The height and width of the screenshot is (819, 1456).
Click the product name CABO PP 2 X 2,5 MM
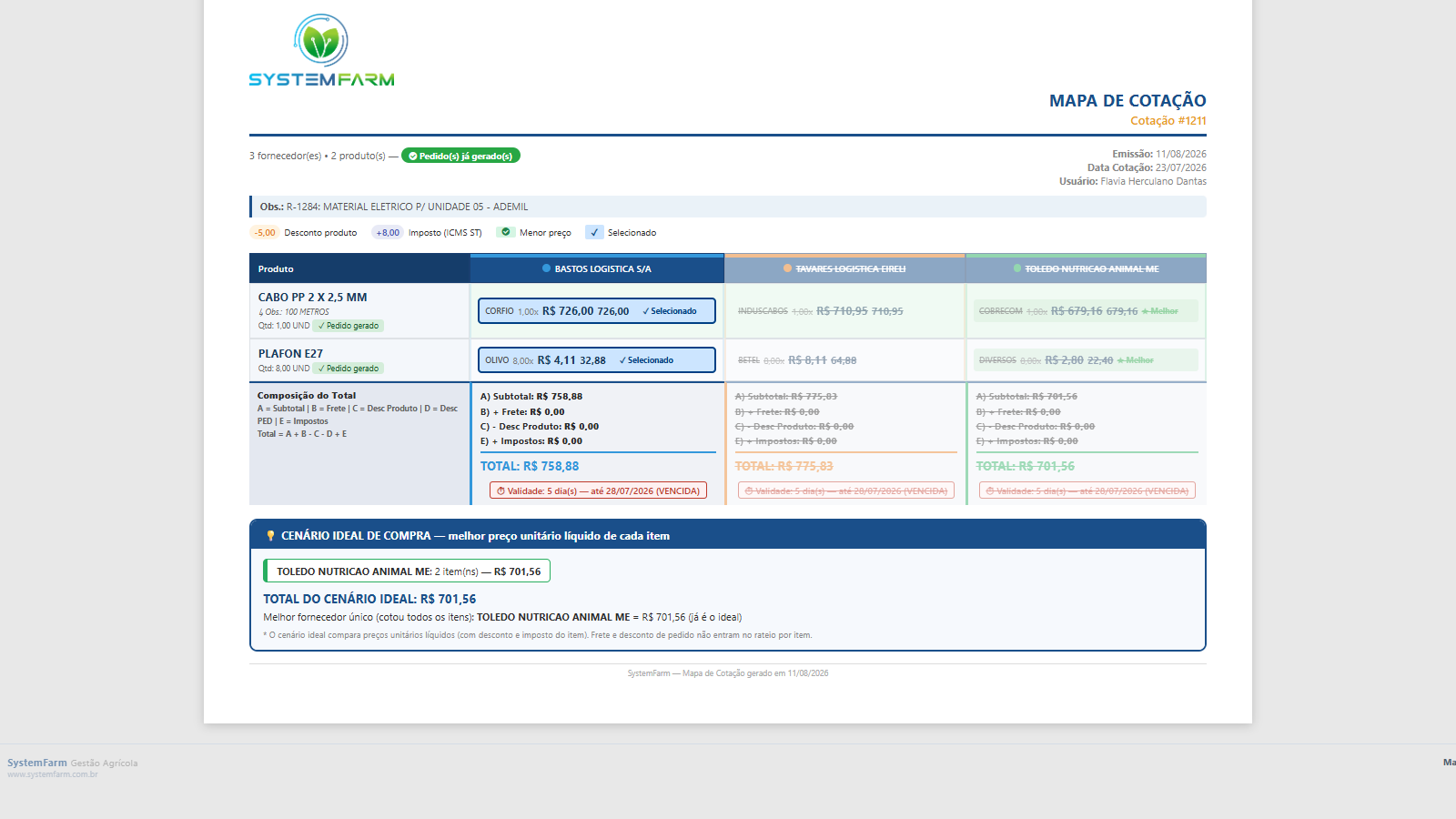click(313, 298)
